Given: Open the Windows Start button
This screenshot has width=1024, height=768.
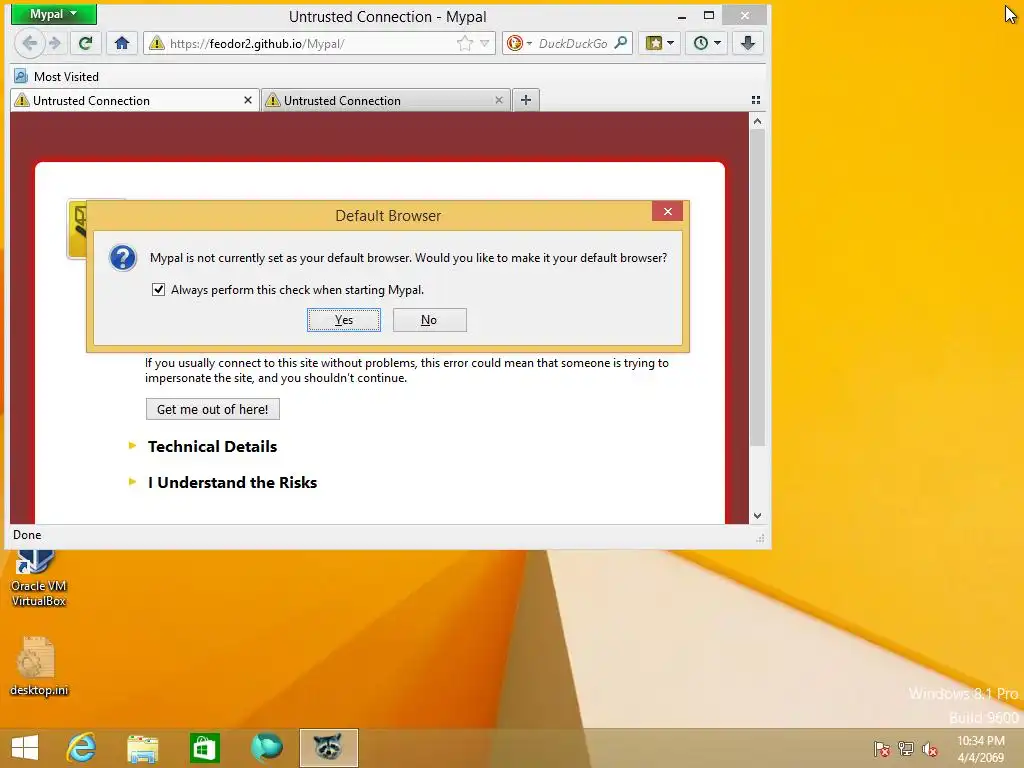Looking at the screenshot, I should [25, 748].
